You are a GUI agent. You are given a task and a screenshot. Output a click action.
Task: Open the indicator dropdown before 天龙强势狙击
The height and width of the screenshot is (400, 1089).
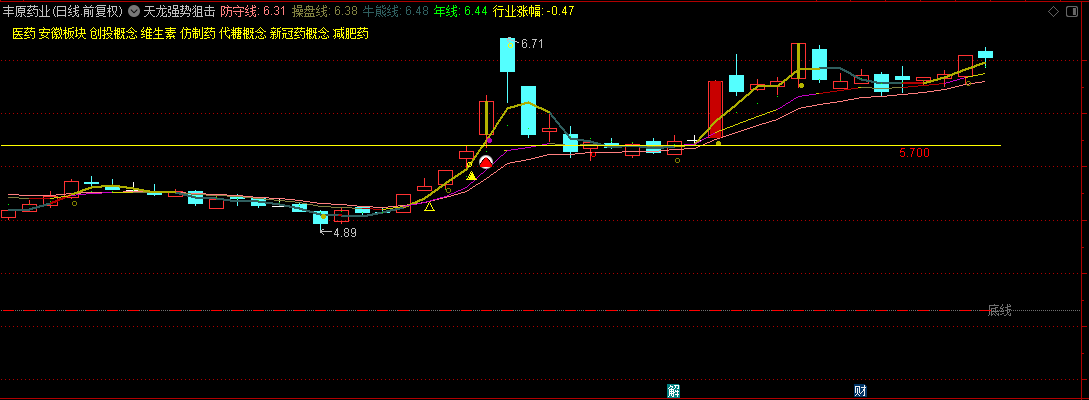click(x=133, y=11)
